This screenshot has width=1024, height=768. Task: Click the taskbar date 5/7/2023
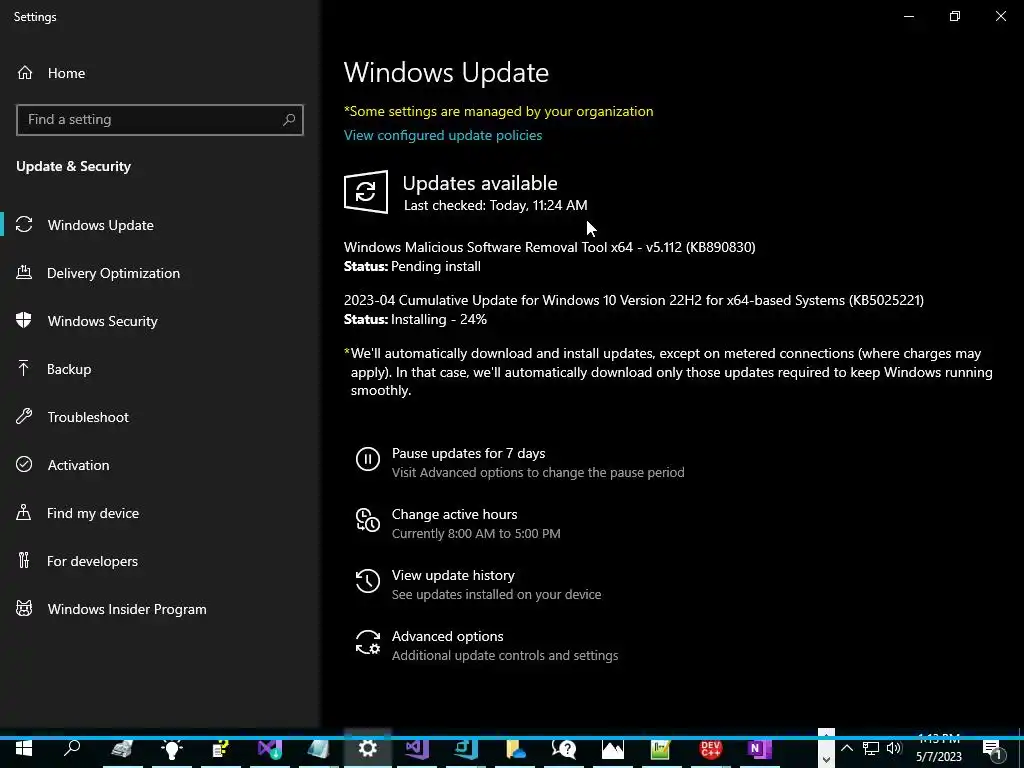coord(938,757)
